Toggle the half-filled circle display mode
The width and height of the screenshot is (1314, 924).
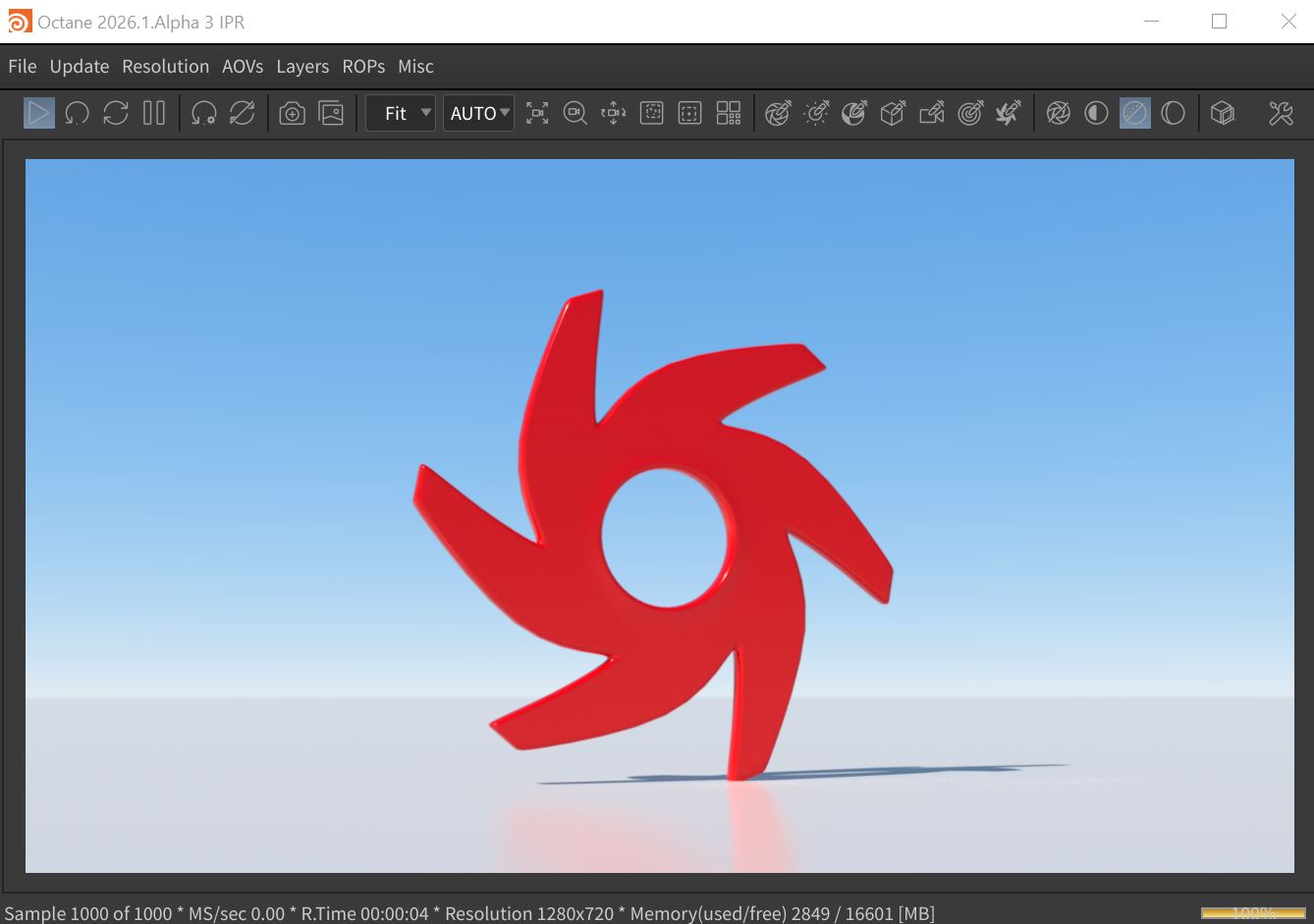[x=1096, y=114]
